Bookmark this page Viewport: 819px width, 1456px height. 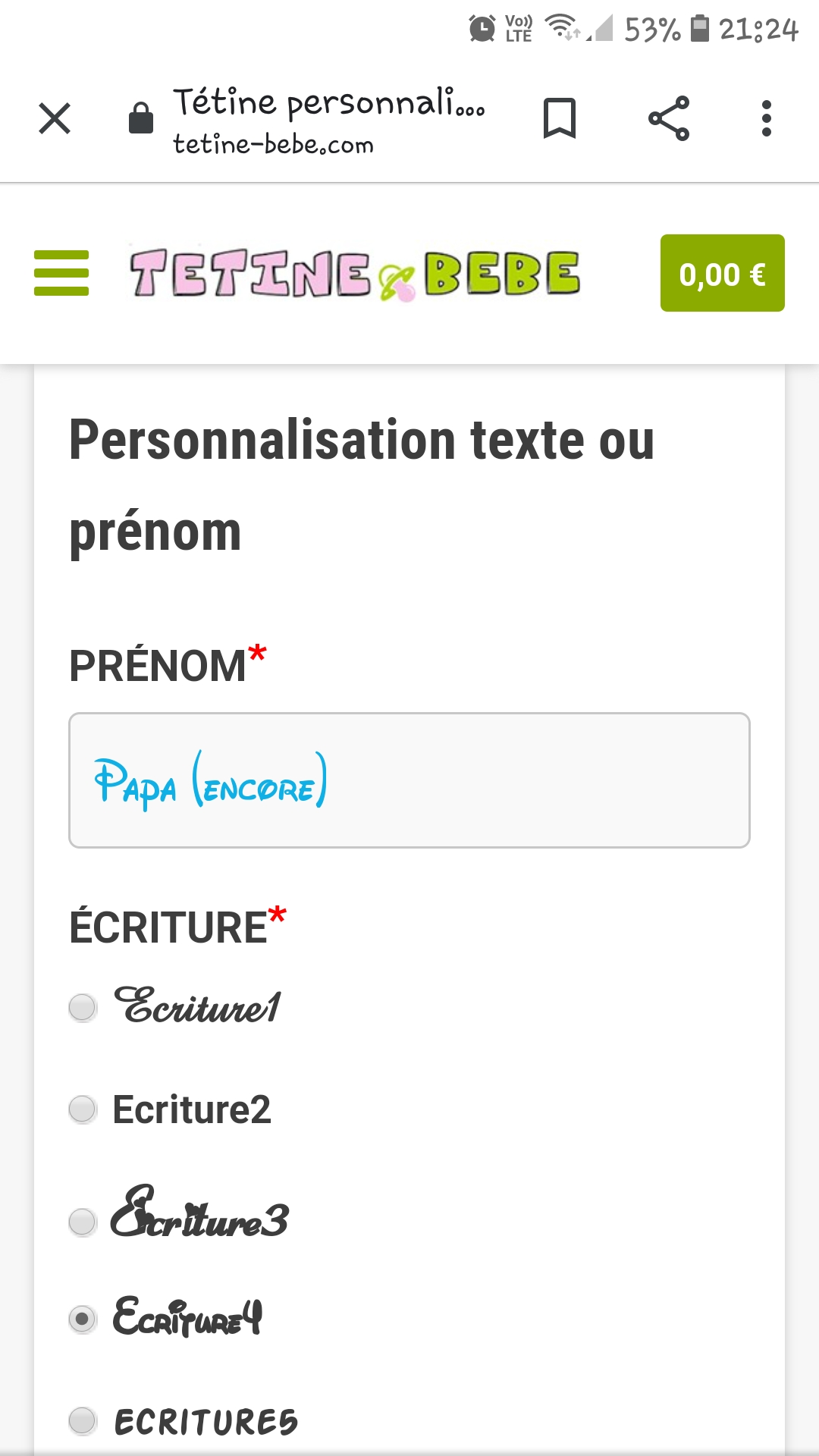pyautogui.click(x=560, y=119)
